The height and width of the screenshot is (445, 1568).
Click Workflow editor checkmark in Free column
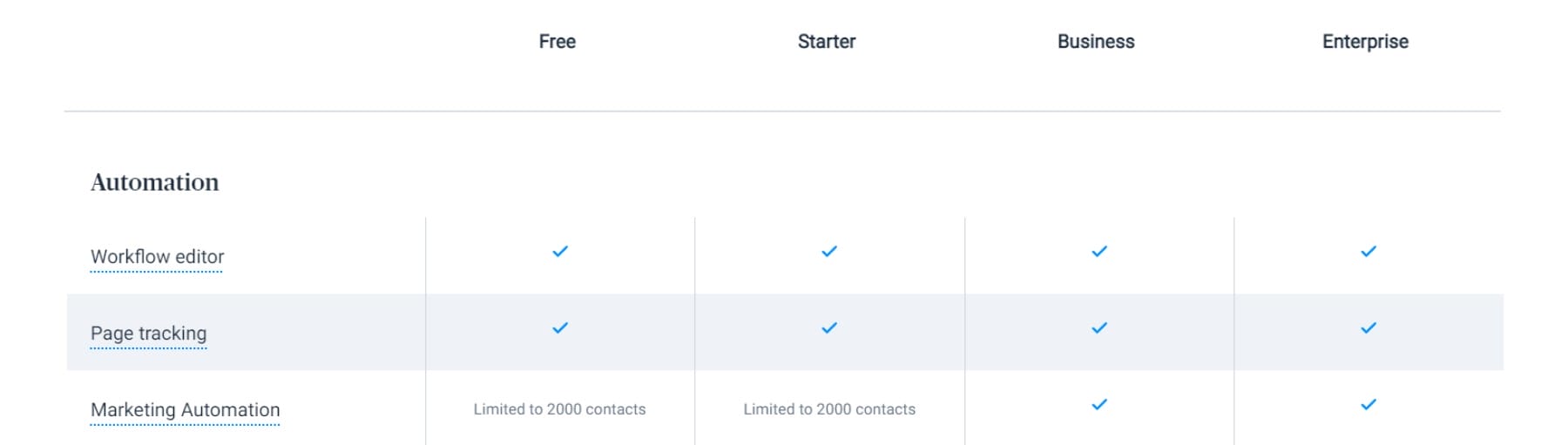pyautogui.click(x=560, y=252)
